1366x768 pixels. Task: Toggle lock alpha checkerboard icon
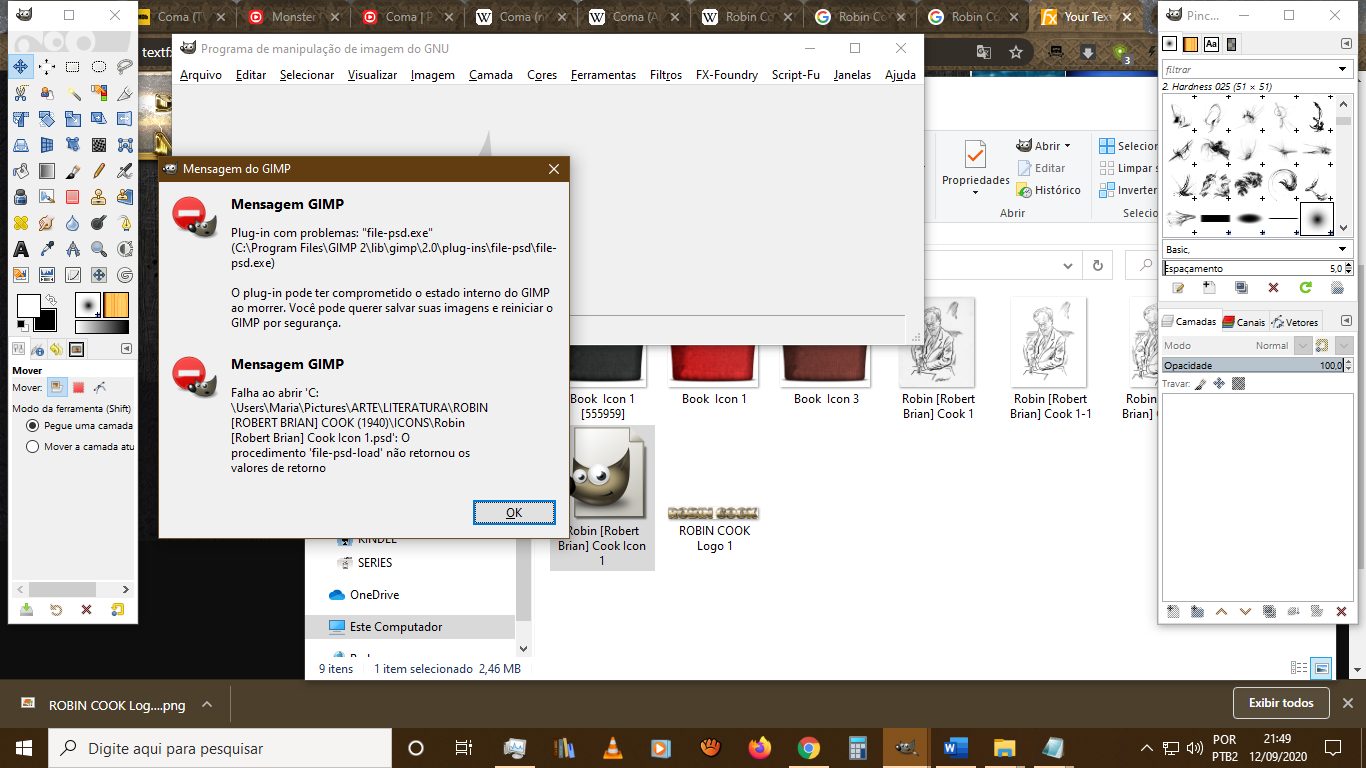point(1238,383)
